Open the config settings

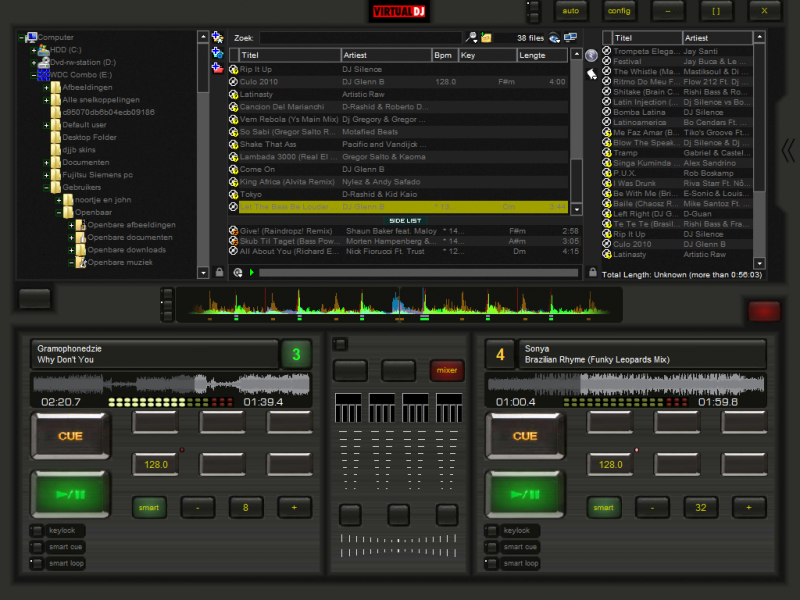[x=619, y=11]
